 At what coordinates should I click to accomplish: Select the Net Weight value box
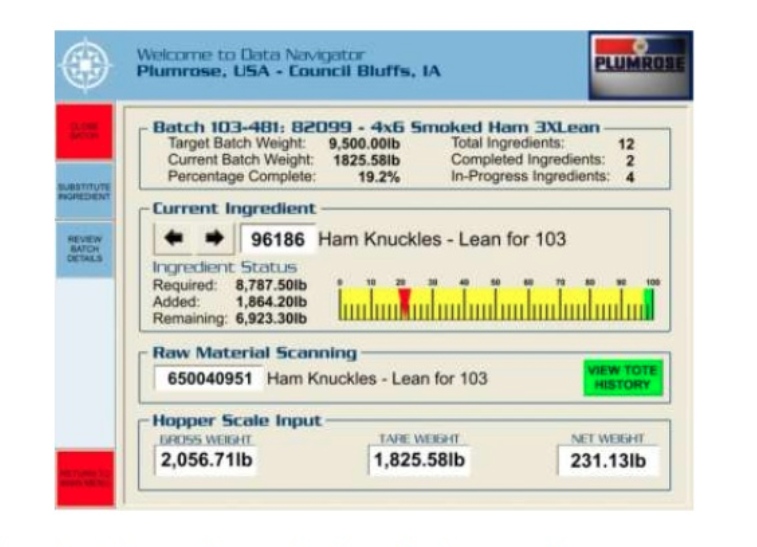click(x=608, y=460)
